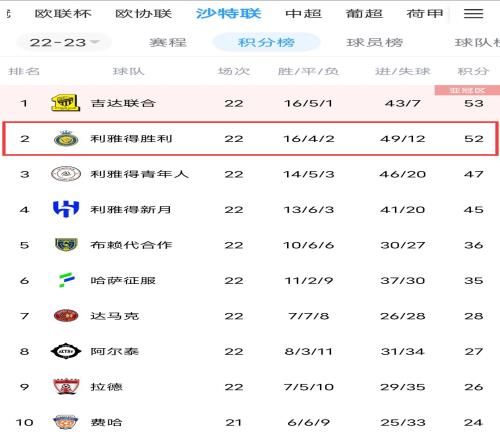Tap the 利雅得胜利 club crest
The height and width of the screenshot is (440, 500).
[x=66, y=139]
